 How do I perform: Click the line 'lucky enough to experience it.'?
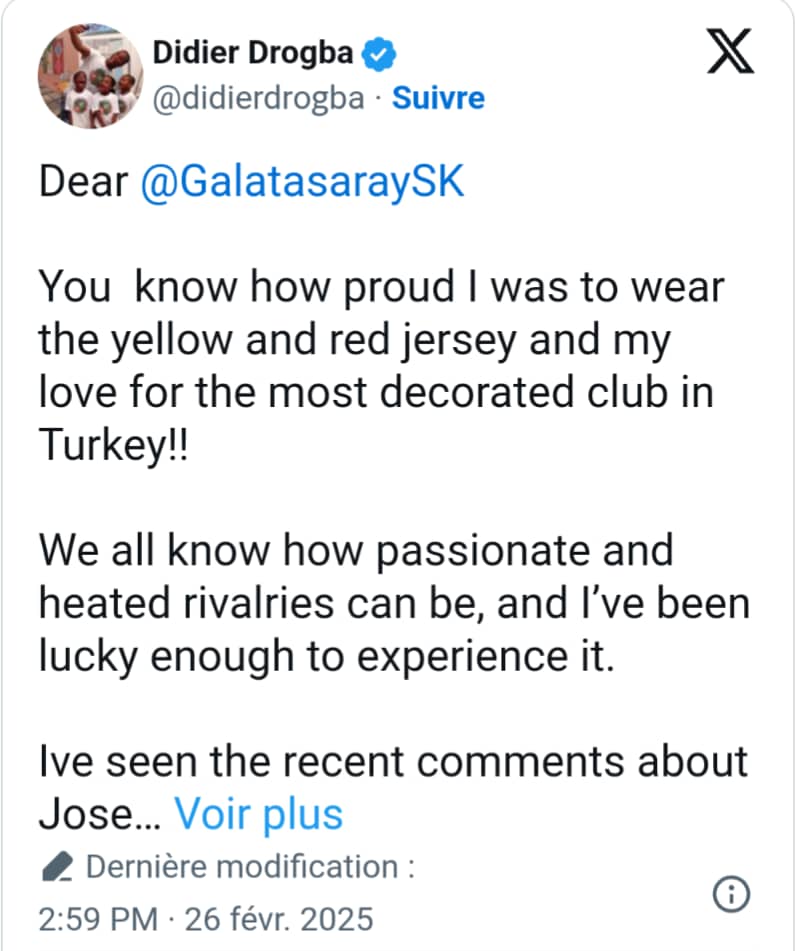pos(325,656)
